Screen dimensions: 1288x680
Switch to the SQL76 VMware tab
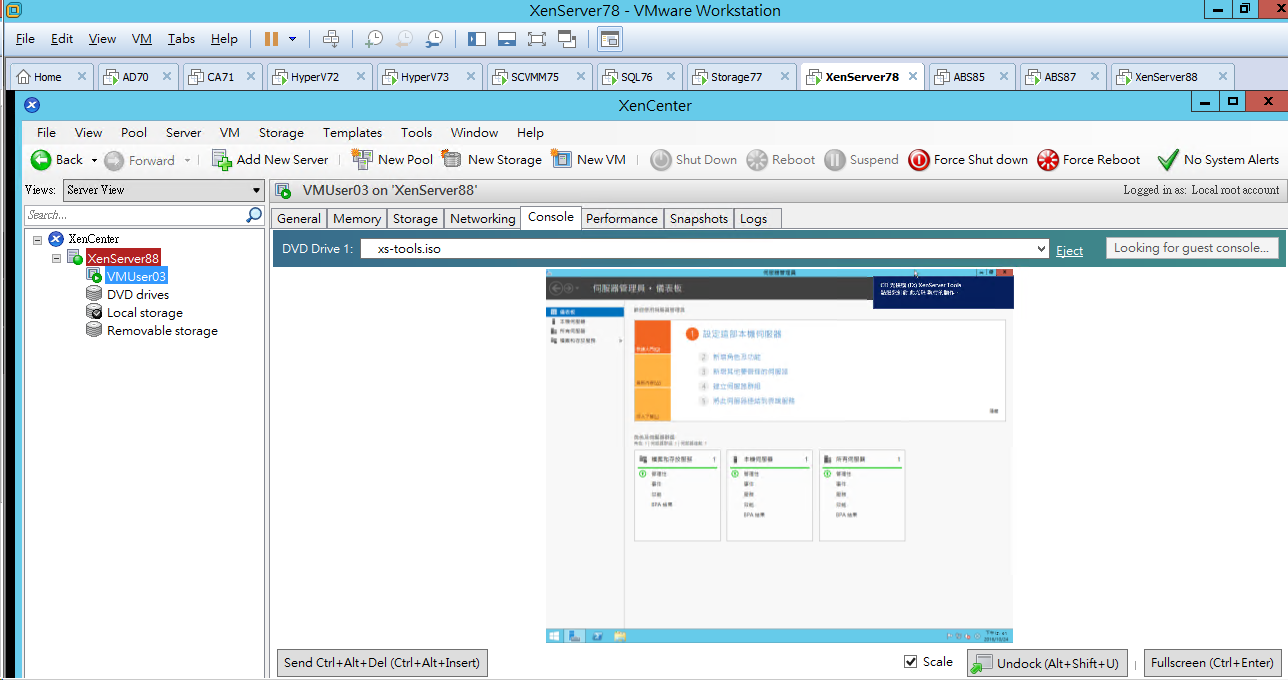coord(637,77)
